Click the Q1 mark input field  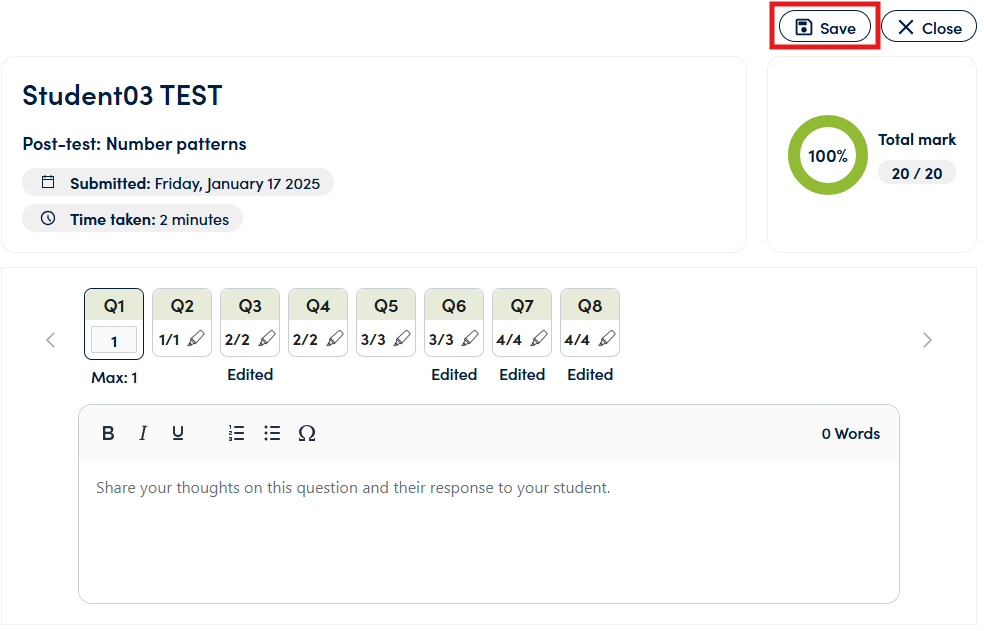[x=114, y=341]
